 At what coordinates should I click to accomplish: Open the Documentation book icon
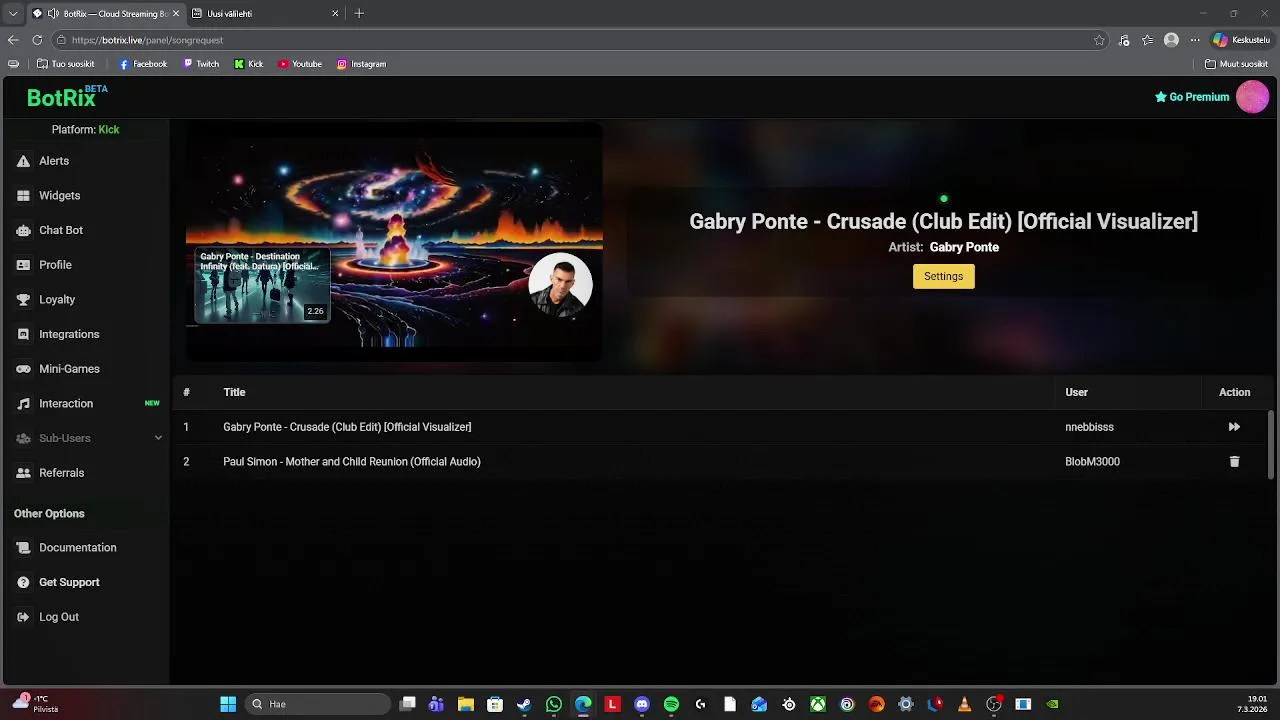[x=23, y=548]
